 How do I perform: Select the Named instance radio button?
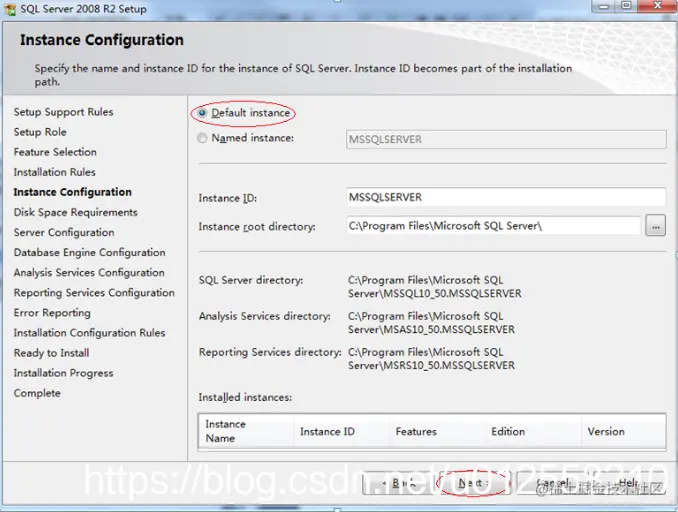pos(202,138)
